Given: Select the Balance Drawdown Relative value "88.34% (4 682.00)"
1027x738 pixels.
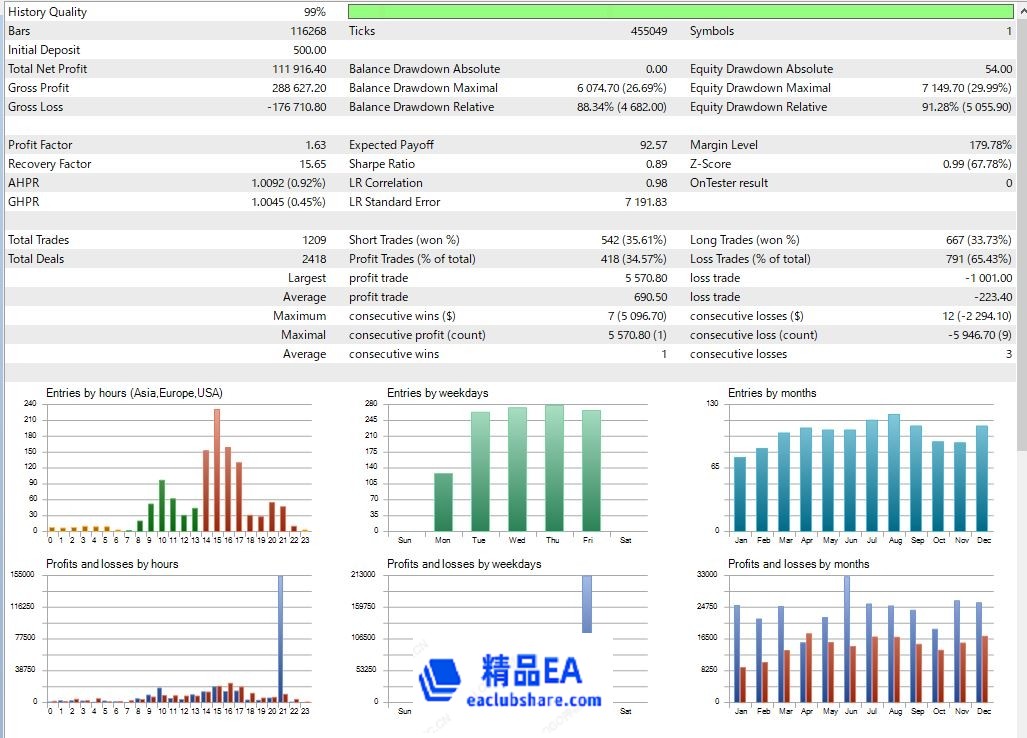Looking at the screenshot, I should click(622, 107).
